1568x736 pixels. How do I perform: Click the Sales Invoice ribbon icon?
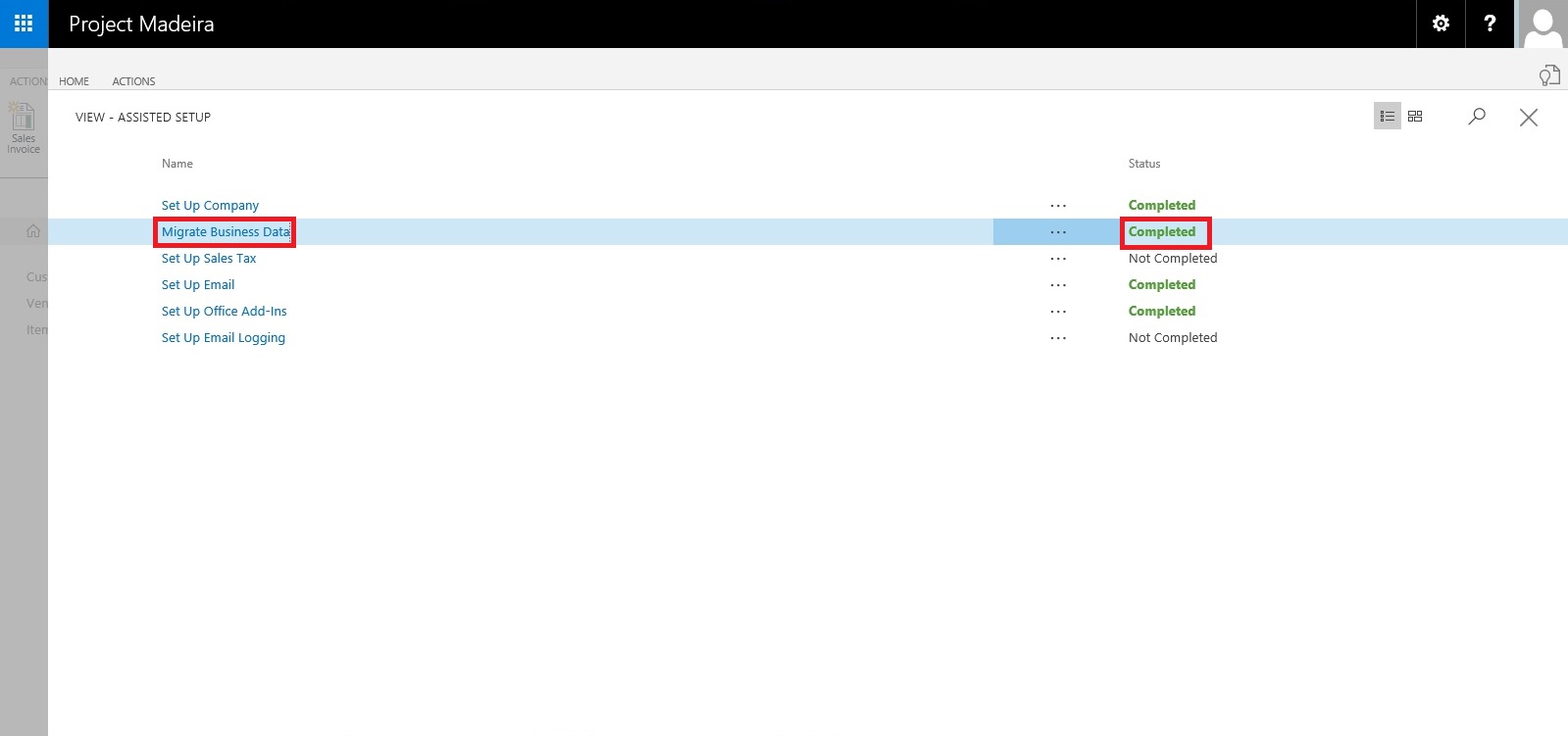point(23,128)
